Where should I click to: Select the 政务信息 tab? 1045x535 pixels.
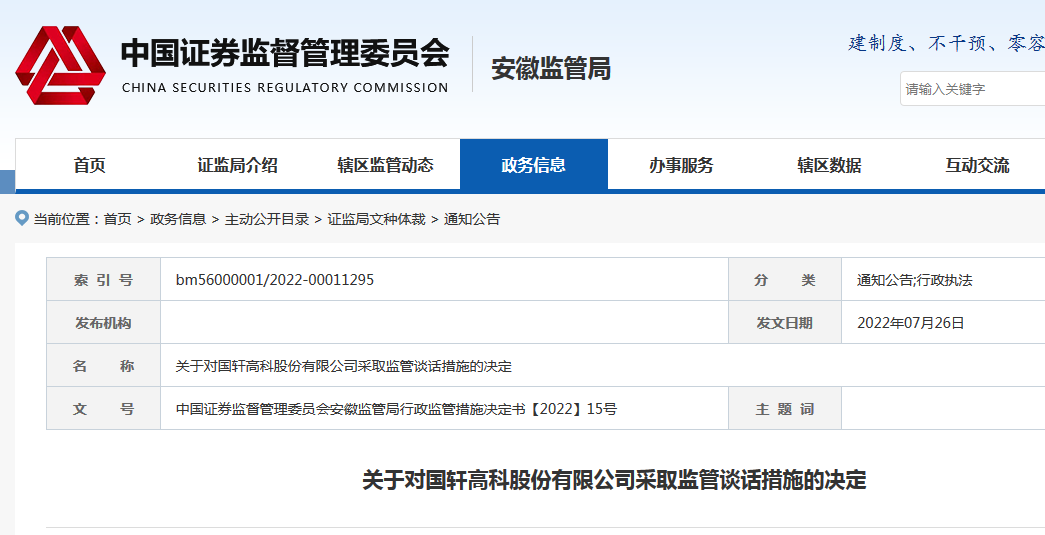click(x=533, y=165)
